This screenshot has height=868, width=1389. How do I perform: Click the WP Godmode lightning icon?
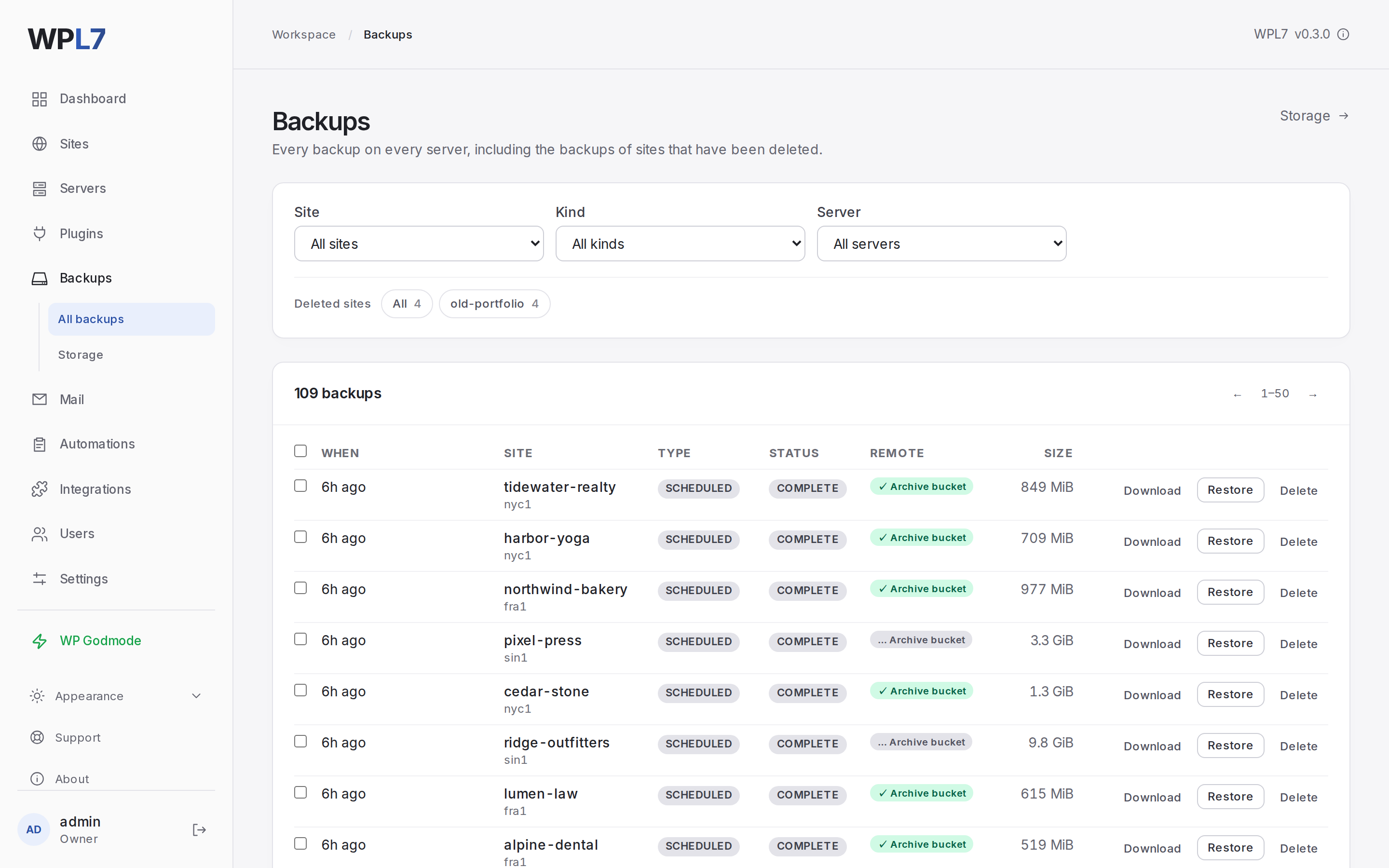point(40,641)
